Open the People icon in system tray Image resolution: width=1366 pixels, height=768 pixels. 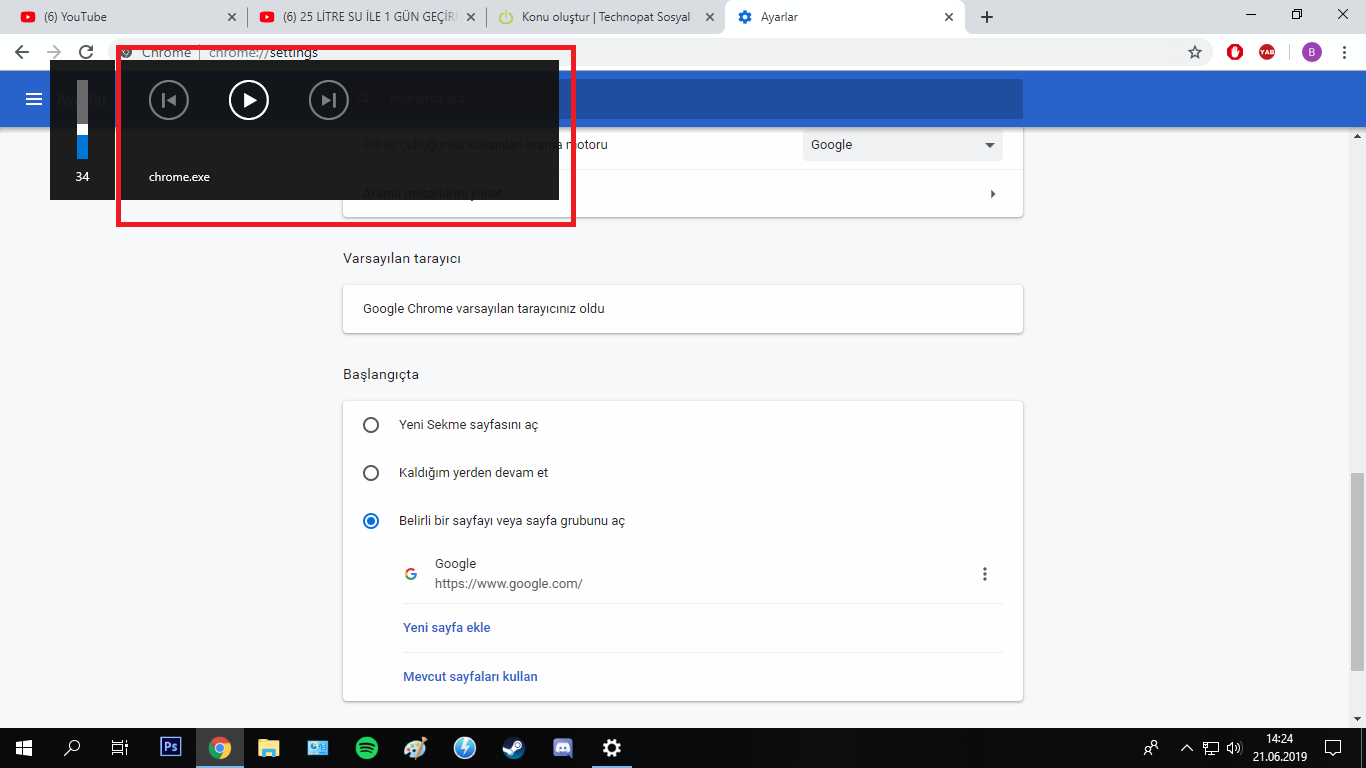pos(1152,748)
